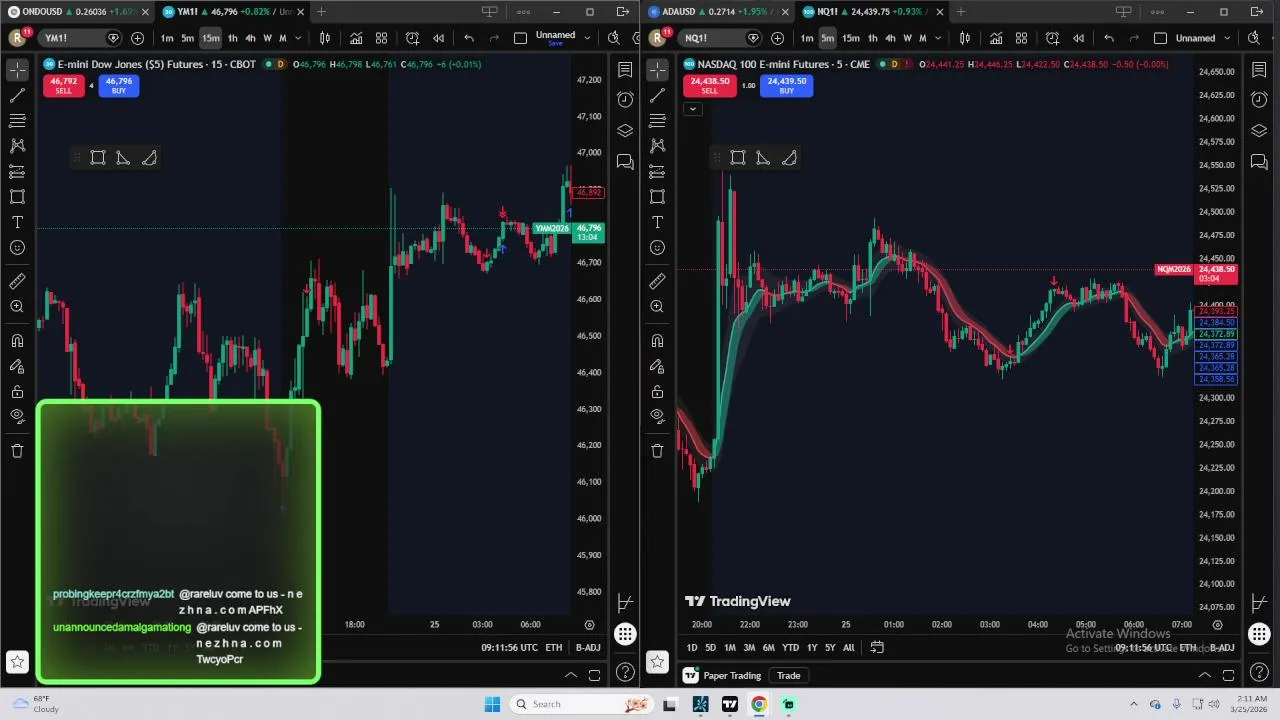Click SELL 46,792 button on YM1! chart
This screenshot has height=720, width=1280.
click(x=63, y=86)
